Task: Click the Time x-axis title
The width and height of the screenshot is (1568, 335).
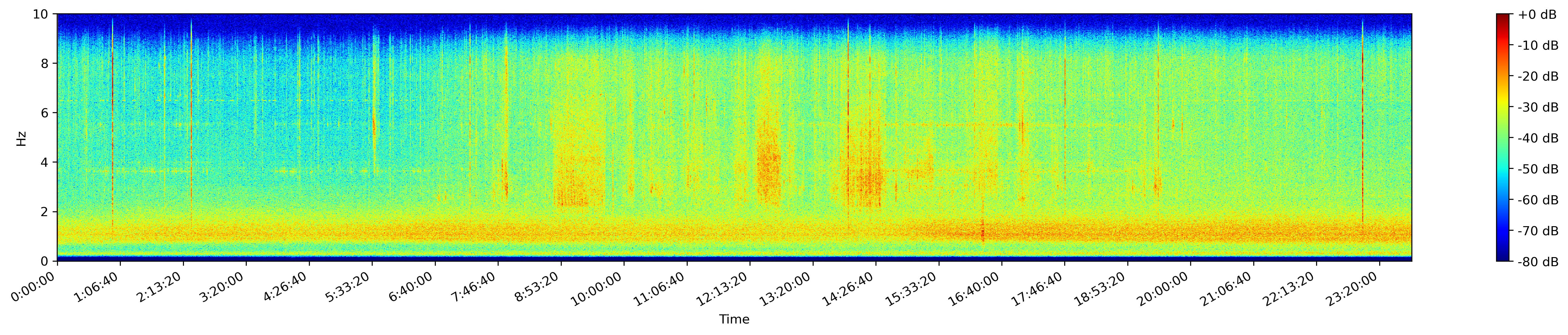Action: point(734,320)
